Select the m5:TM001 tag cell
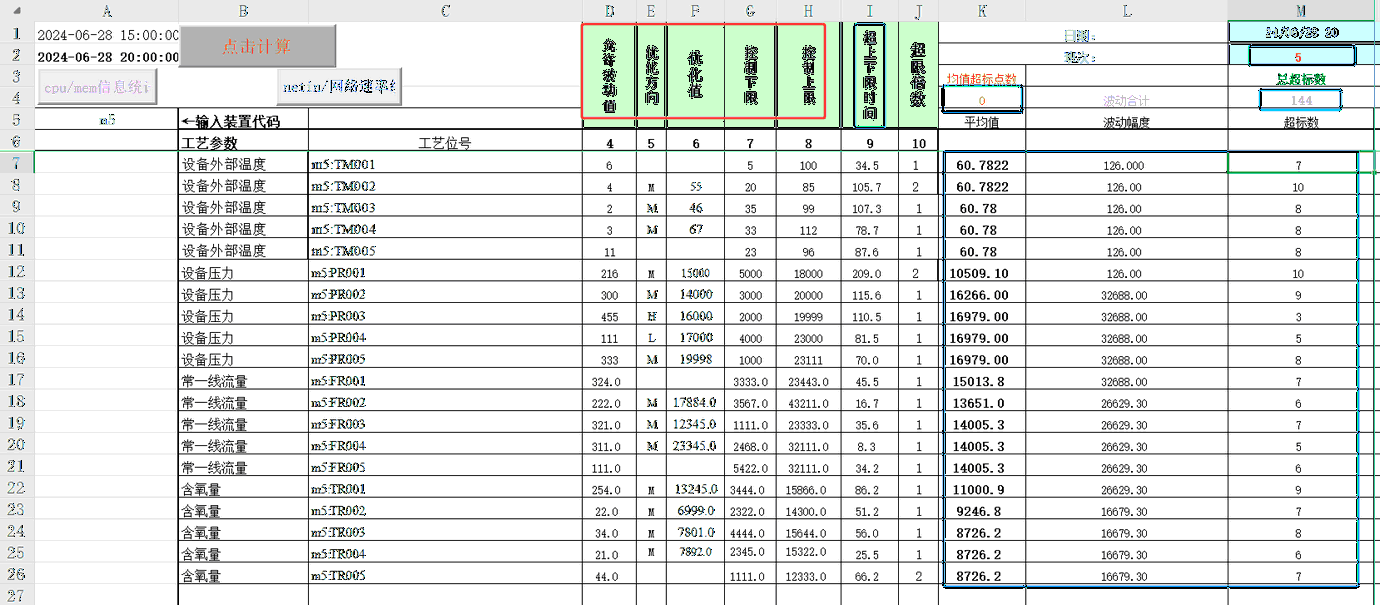Screen dimensions: 1380x605 click(x=445, y=164)
